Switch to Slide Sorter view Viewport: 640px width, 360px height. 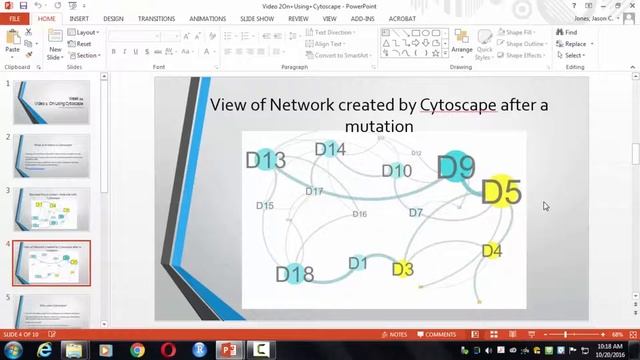tap(494, 335)
